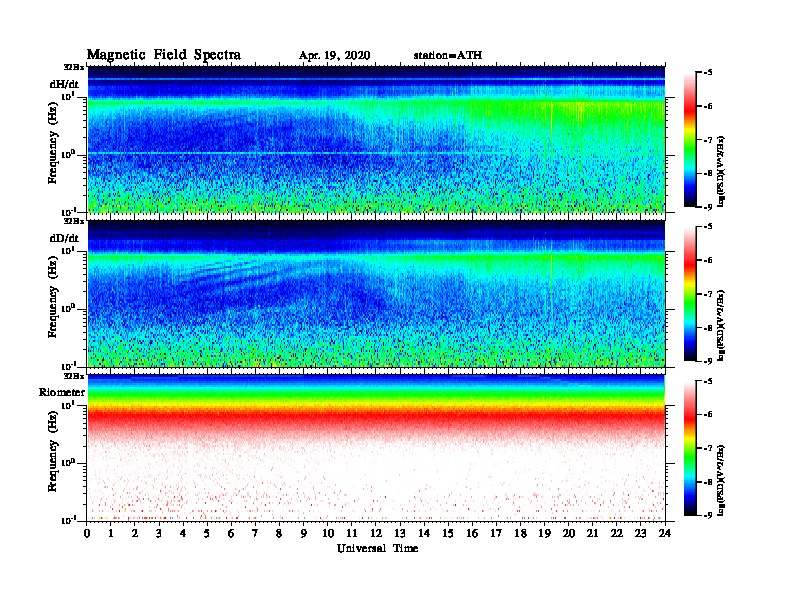This screenshot has height=612, width=792.
Task: Click the "Magnetic Field Spectra" title
Action: coord(164,55)
